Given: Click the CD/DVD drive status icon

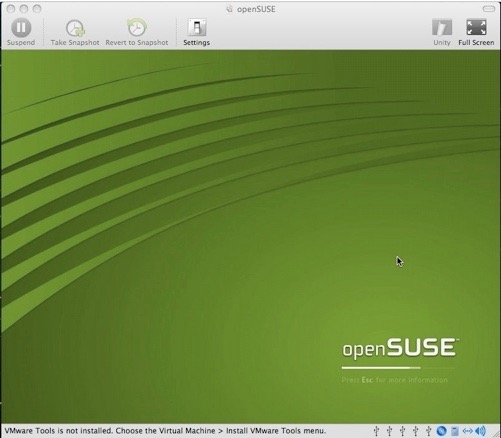Looking at the screenshot, I should pos(441,431).
